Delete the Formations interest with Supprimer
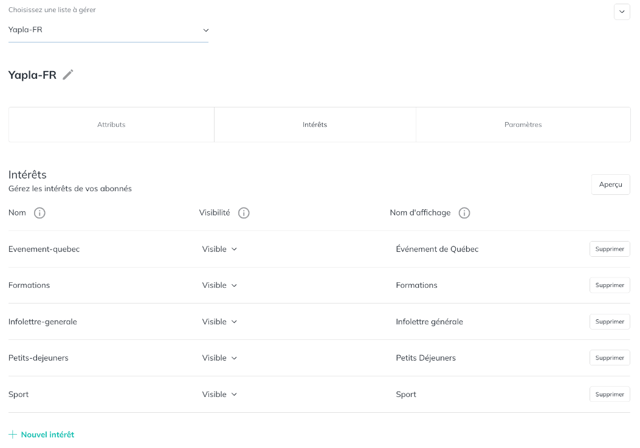The height and width of the screenshot is (448, 640). coord(609,285)
